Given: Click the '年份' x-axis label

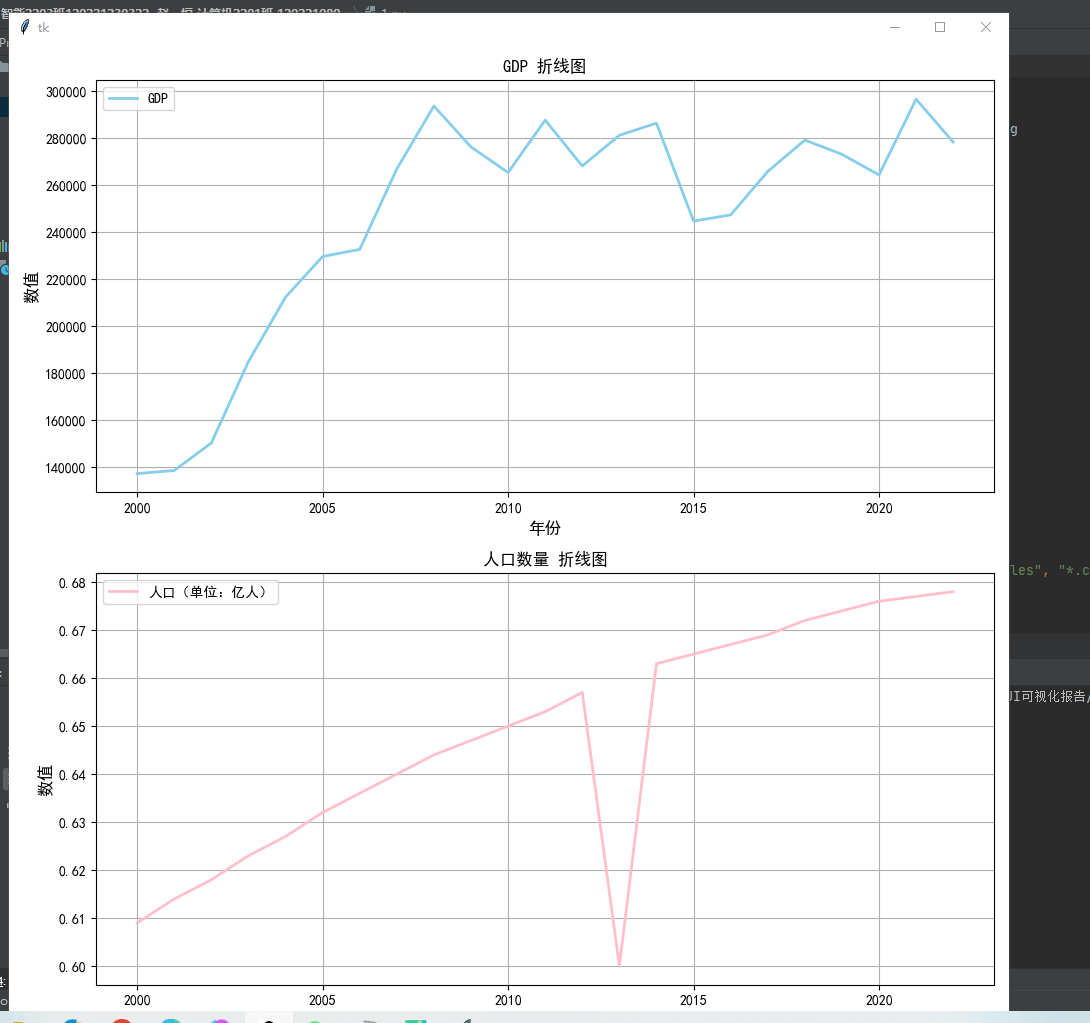Looking at the screenshot, I should pyautogui.click(x=545, y=528).
